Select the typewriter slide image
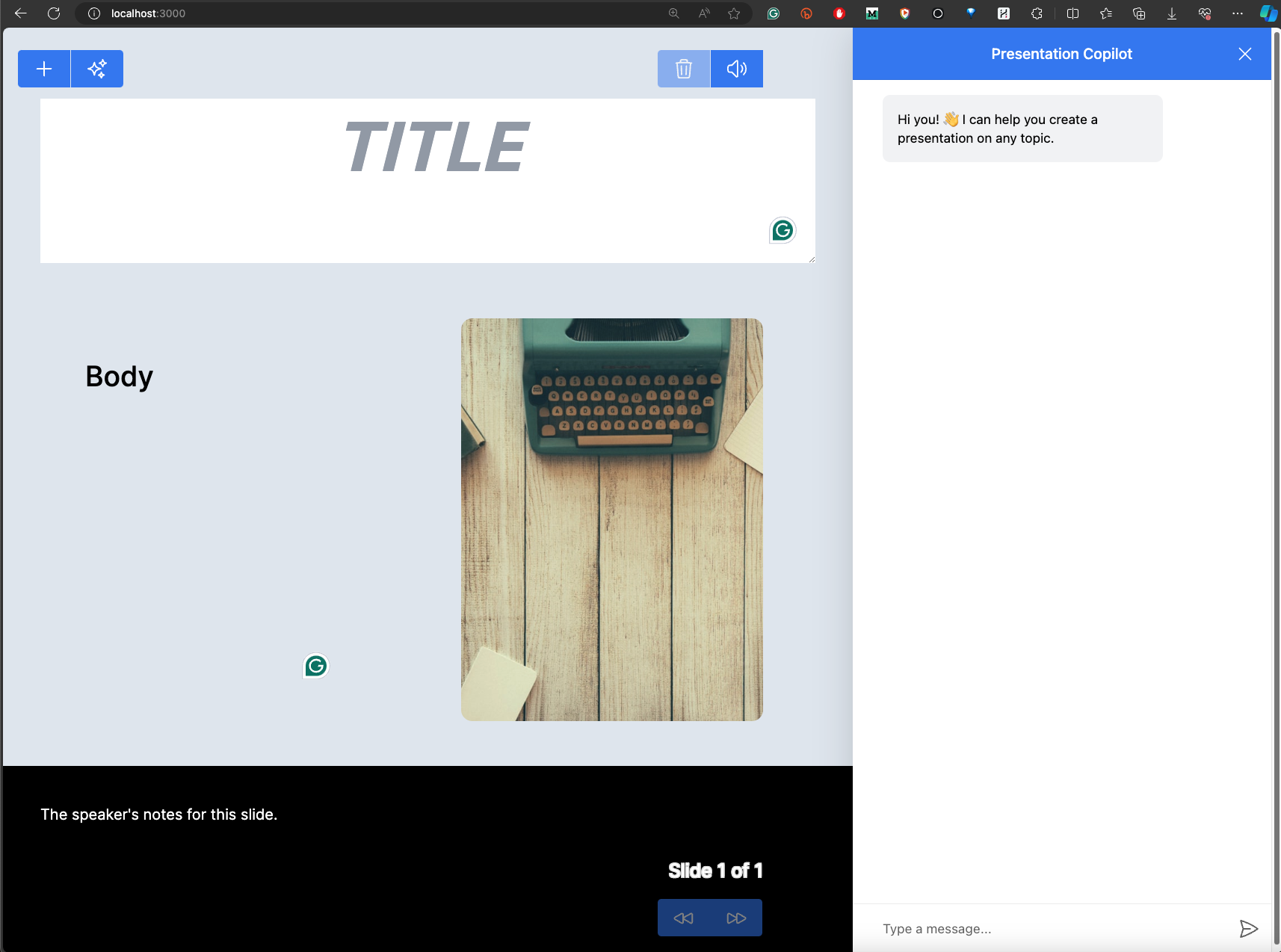Viewport: 1281px width, 952px height. pos(612,519)
